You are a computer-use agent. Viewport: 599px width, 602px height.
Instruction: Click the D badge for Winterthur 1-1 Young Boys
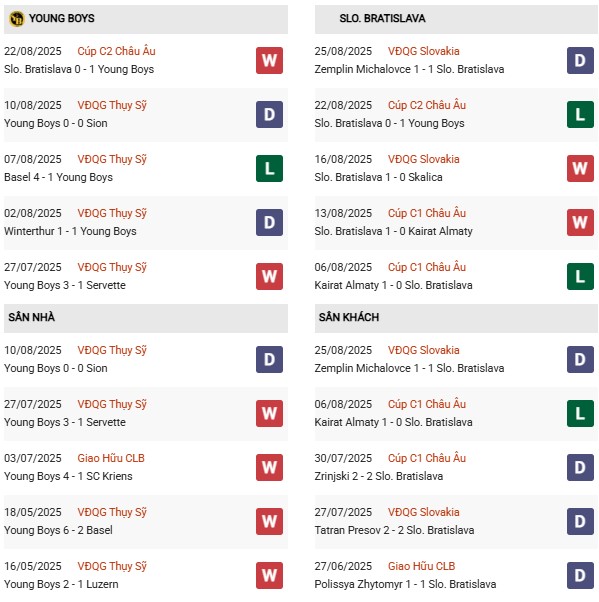tap(269, 222)
